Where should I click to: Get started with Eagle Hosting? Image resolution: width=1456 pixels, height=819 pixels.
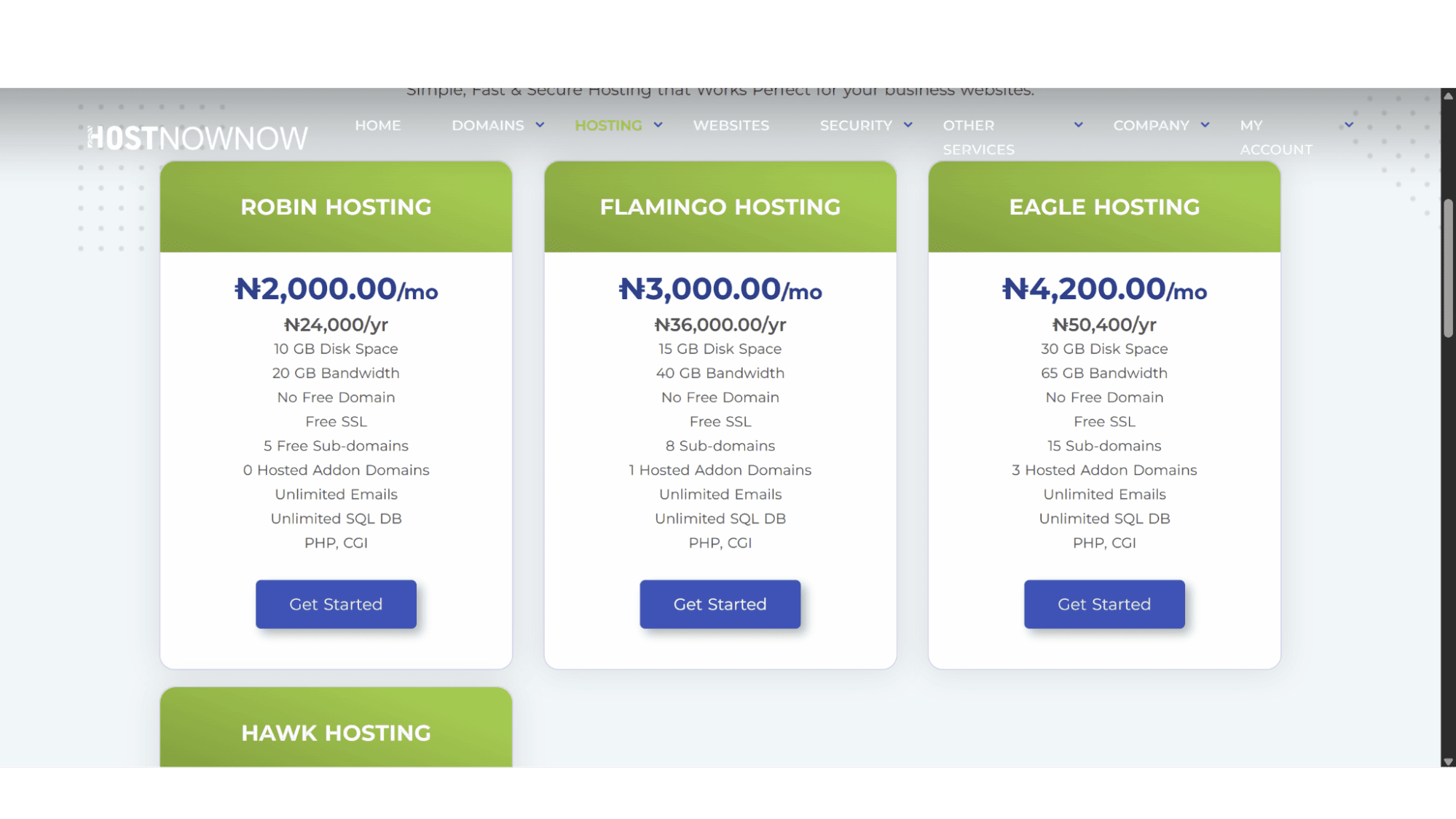click(1104, 604)
